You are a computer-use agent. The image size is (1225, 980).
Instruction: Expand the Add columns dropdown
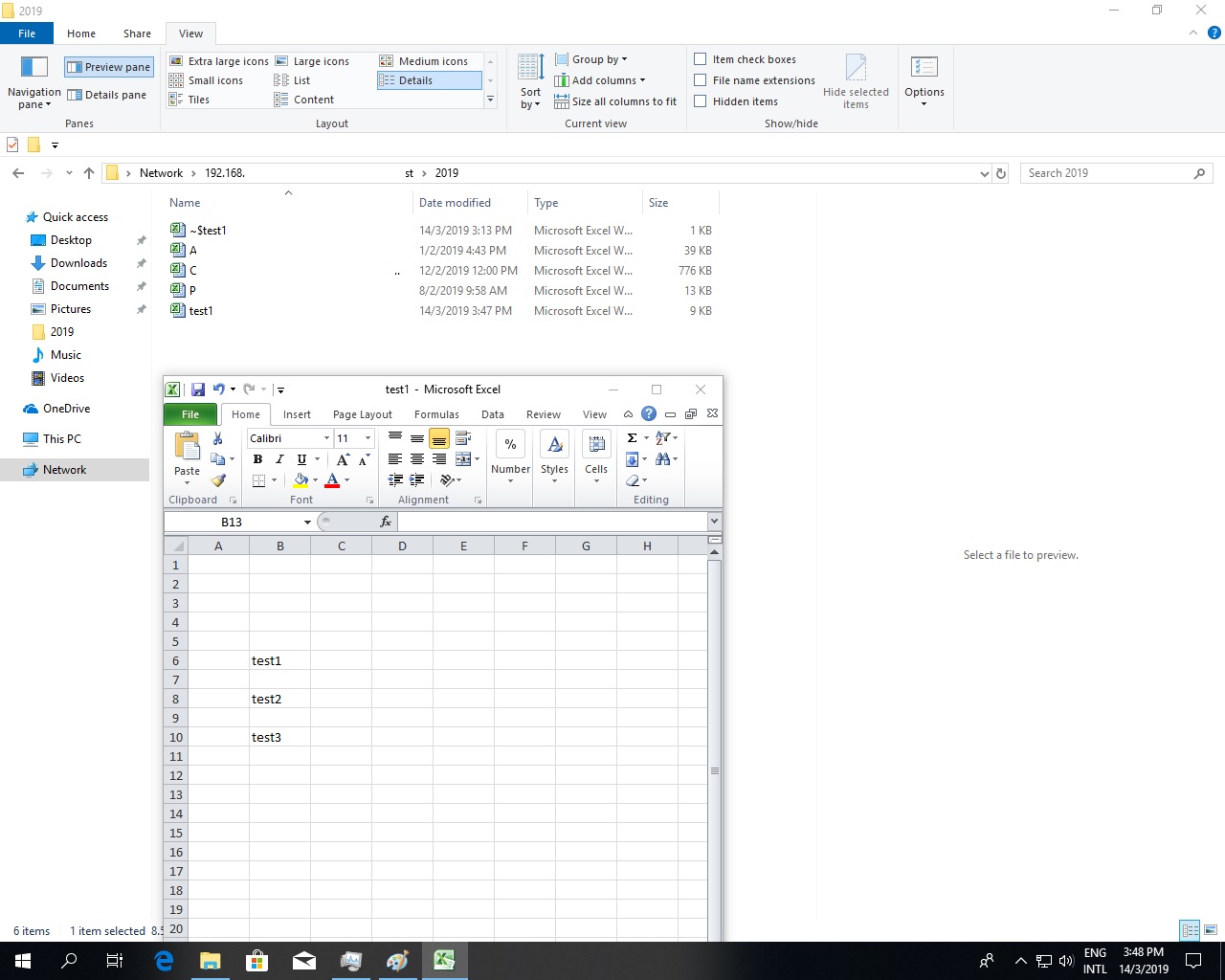click(x=599, y=80)
